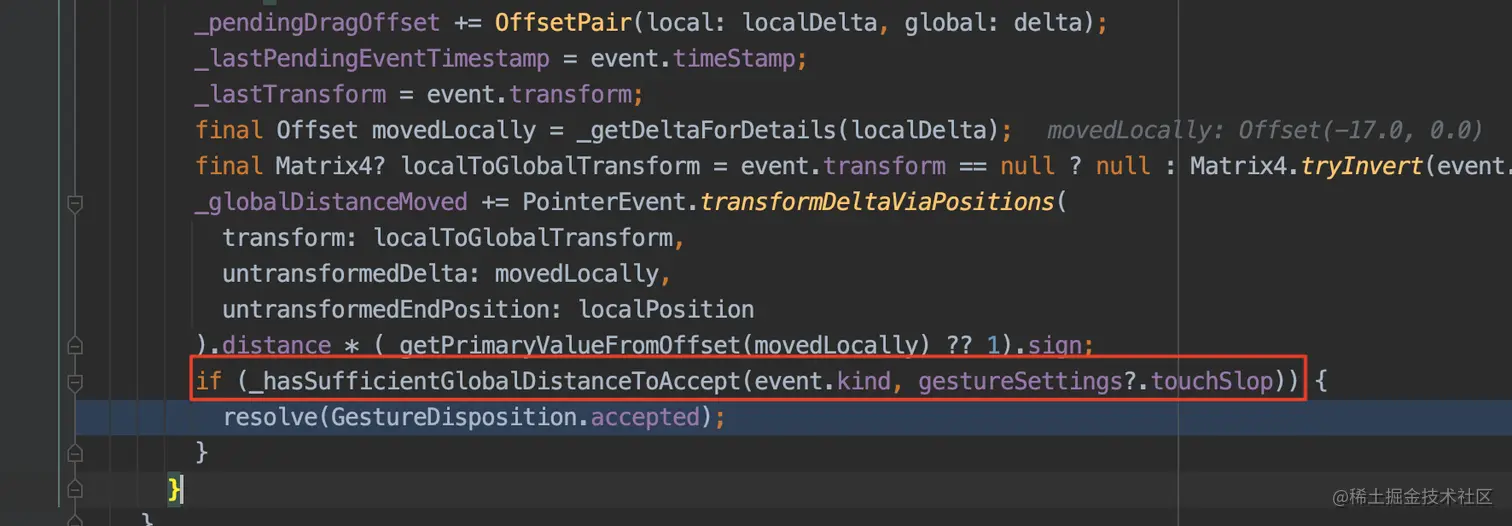This screenshot has height=526, width=1512.
Task: Click the localPosition value
Action: coord(666,310)
